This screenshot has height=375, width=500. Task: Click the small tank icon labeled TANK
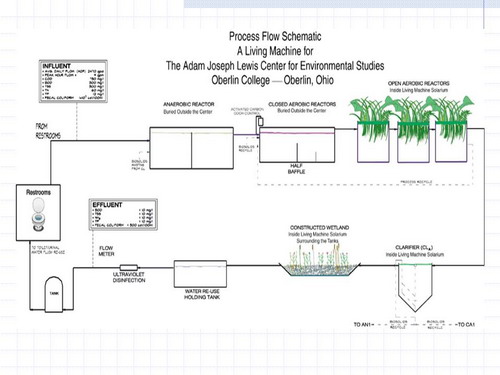click(x=54, y=294)
